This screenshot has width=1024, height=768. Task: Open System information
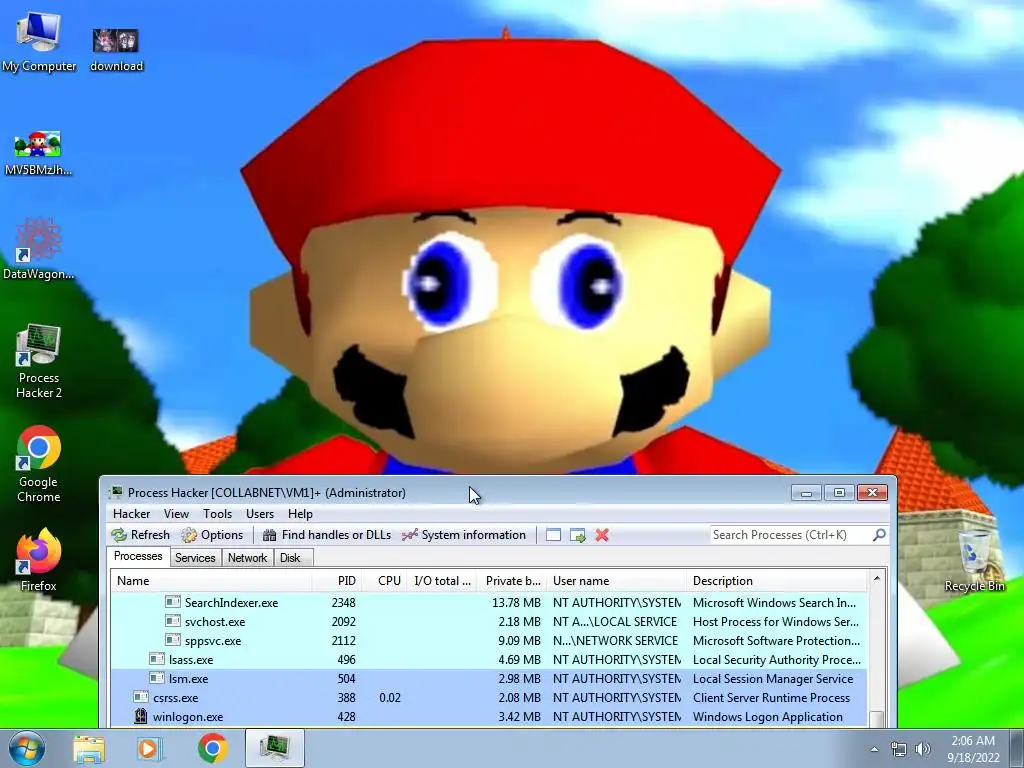point(464,535)
